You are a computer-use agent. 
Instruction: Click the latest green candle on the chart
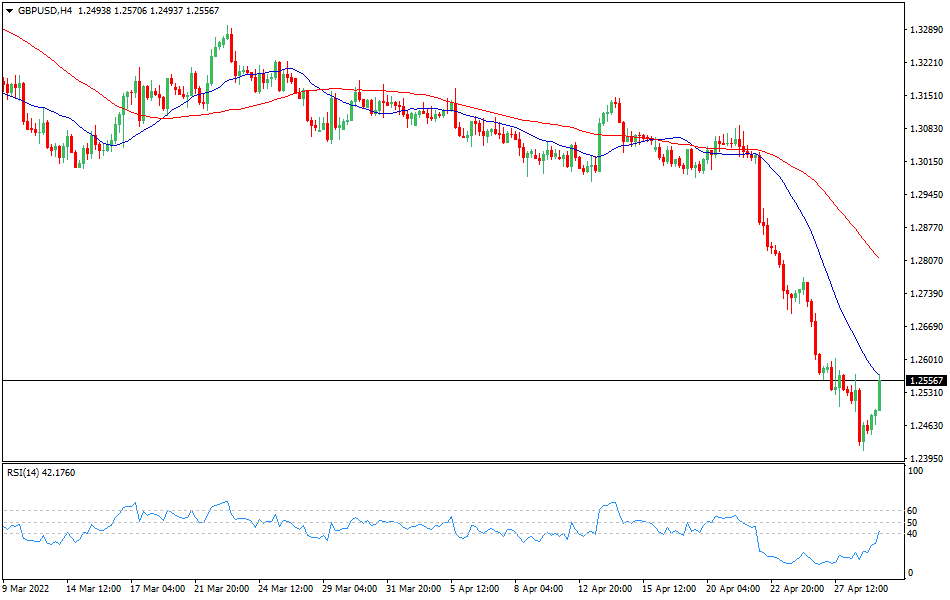pos(879,394)
